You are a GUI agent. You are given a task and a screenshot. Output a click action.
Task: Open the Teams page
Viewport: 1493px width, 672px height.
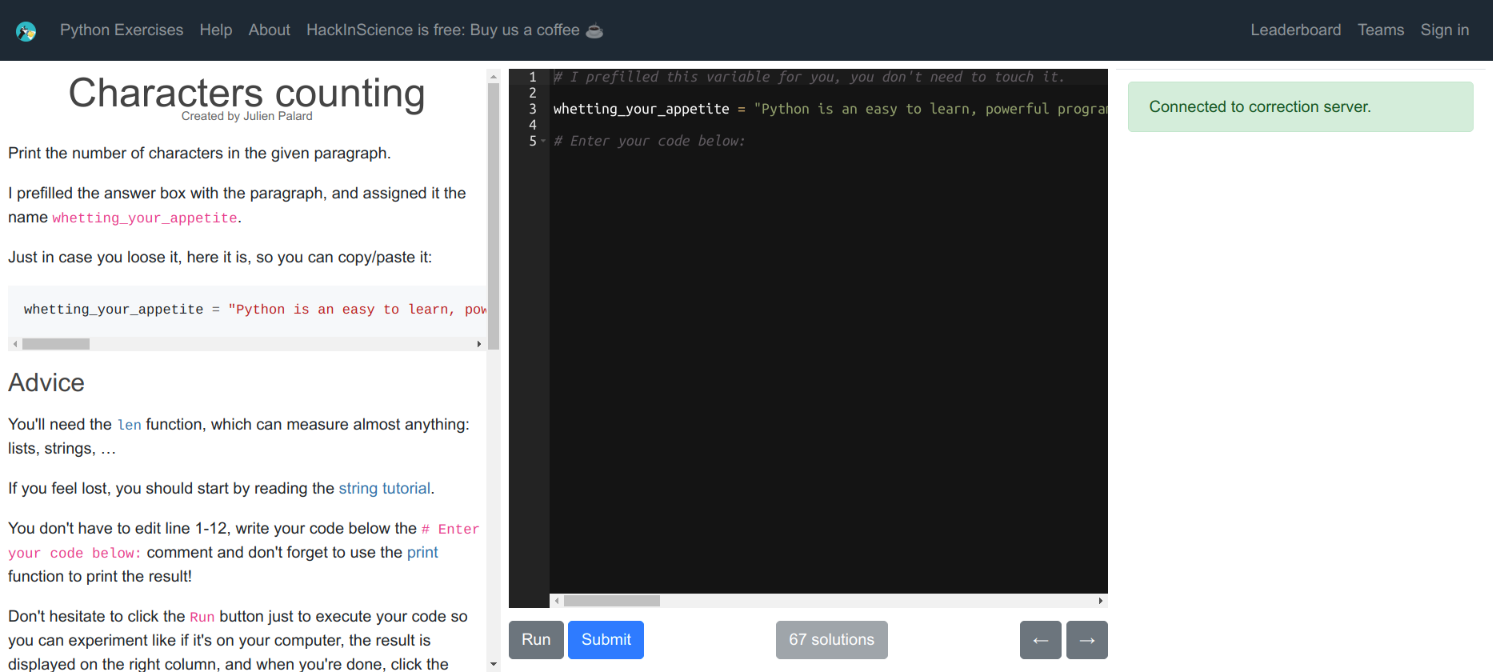1381,30
